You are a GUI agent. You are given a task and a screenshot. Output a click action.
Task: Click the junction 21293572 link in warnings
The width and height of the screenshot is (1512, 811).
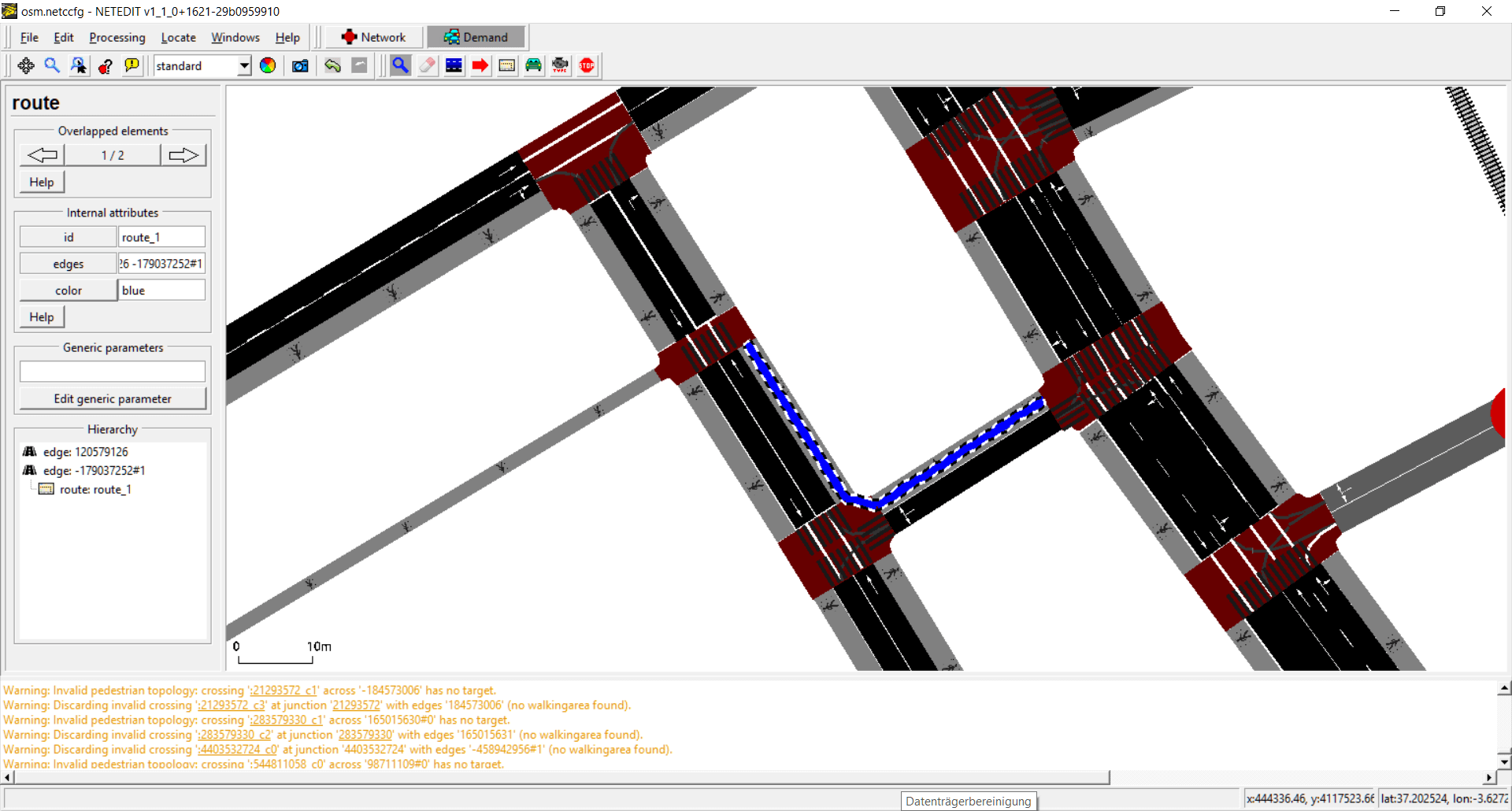coord(356,705)
